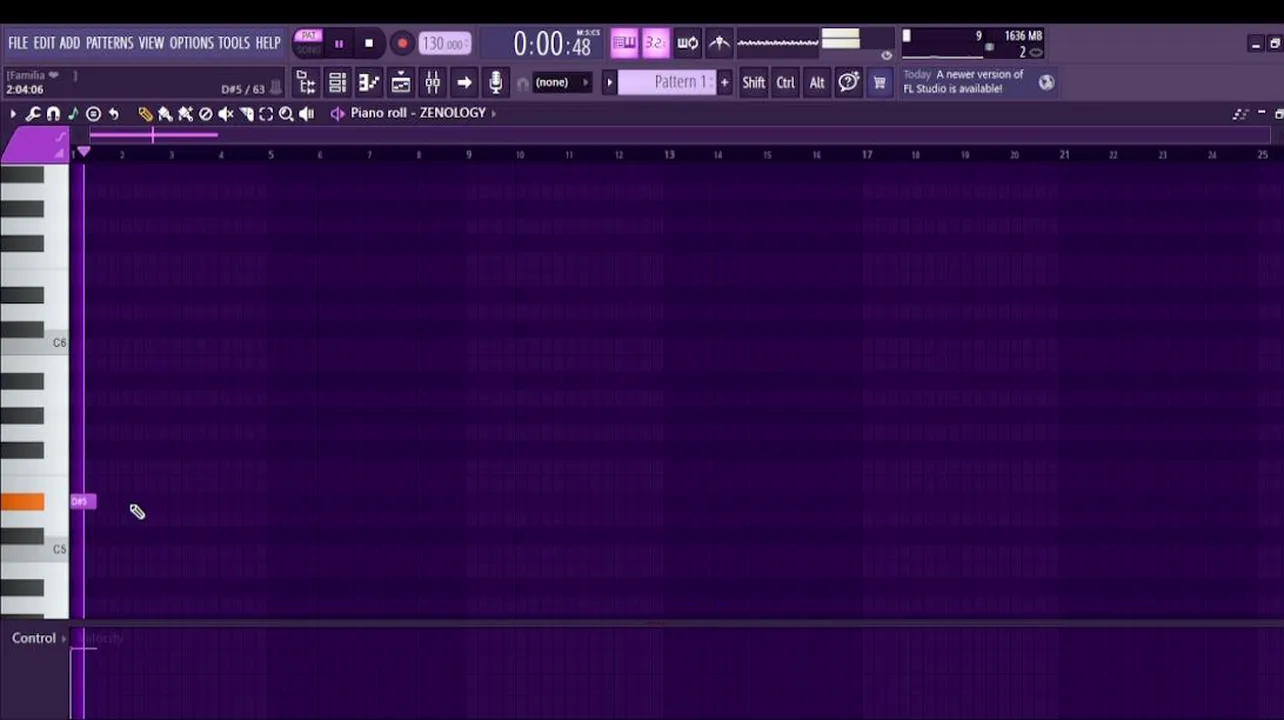Click the C6 piano key

coord(34,343)
